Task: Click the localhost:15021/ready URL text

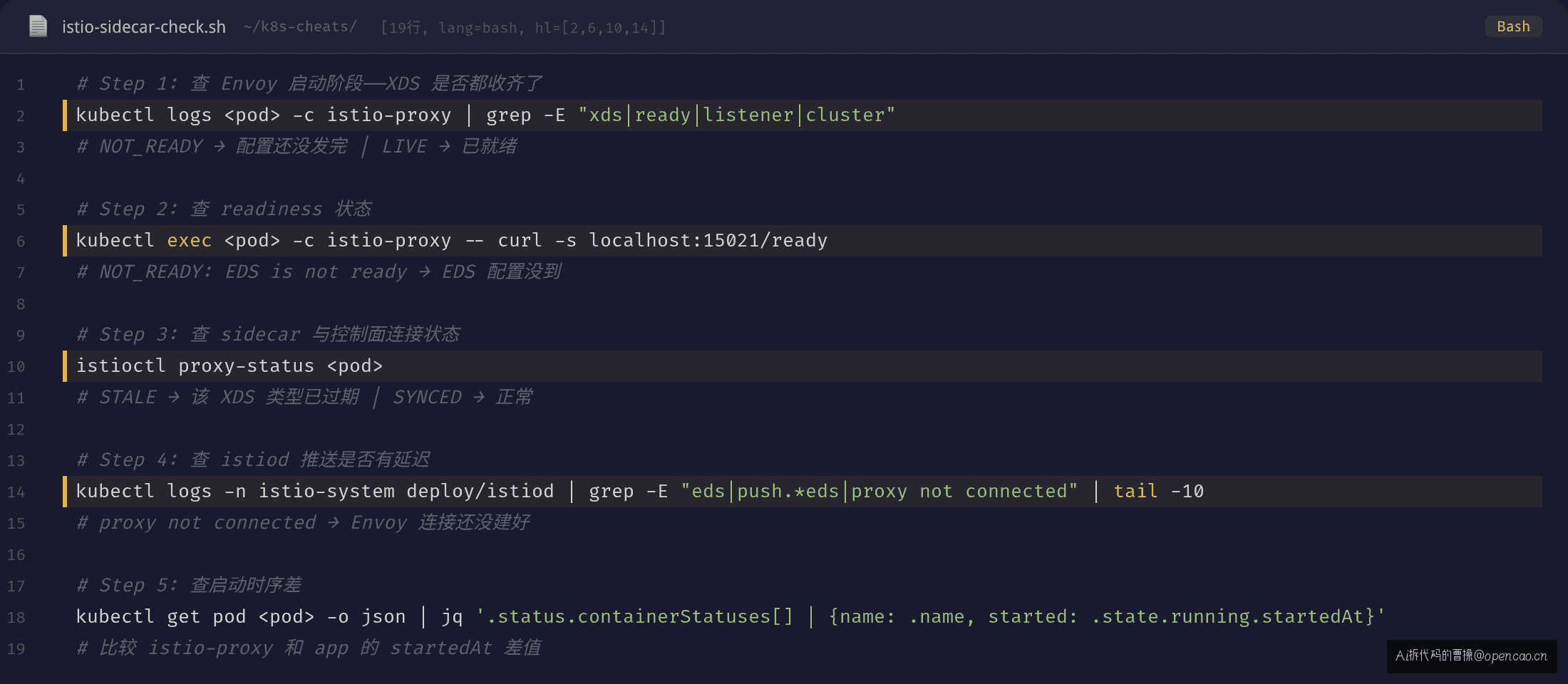Action: [x=708, y=241]
